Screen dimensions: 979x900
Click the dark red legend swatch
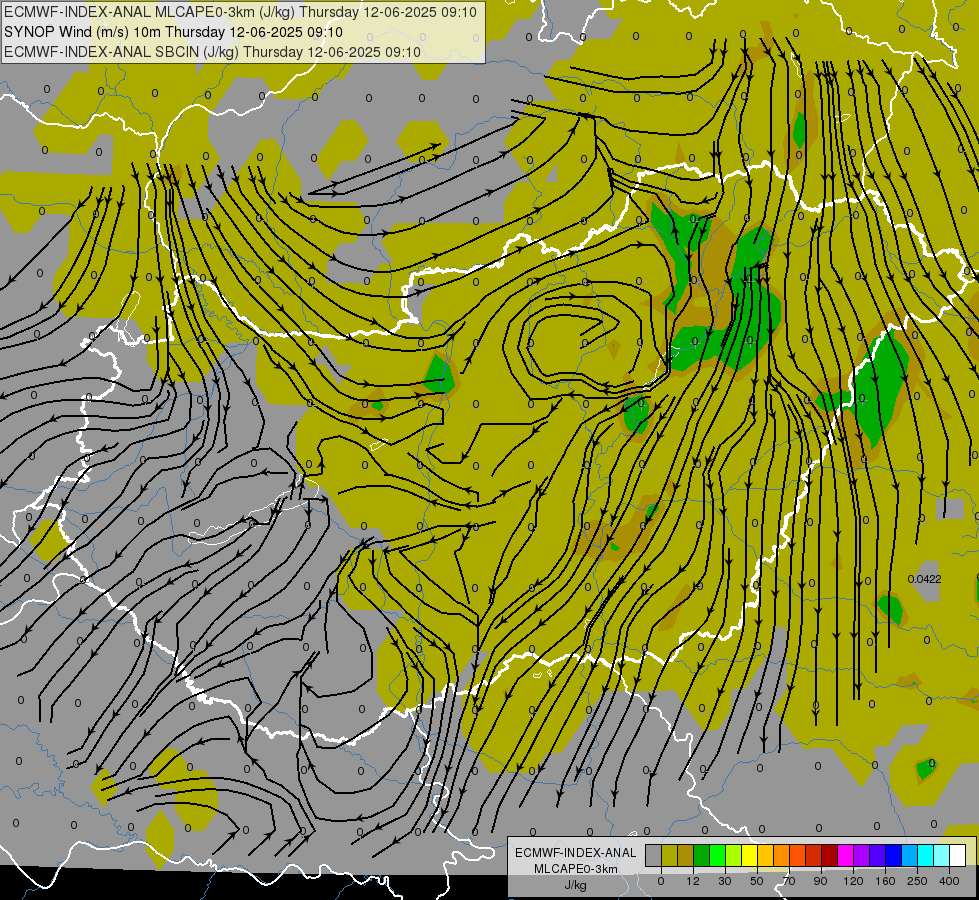coord(830,855)
